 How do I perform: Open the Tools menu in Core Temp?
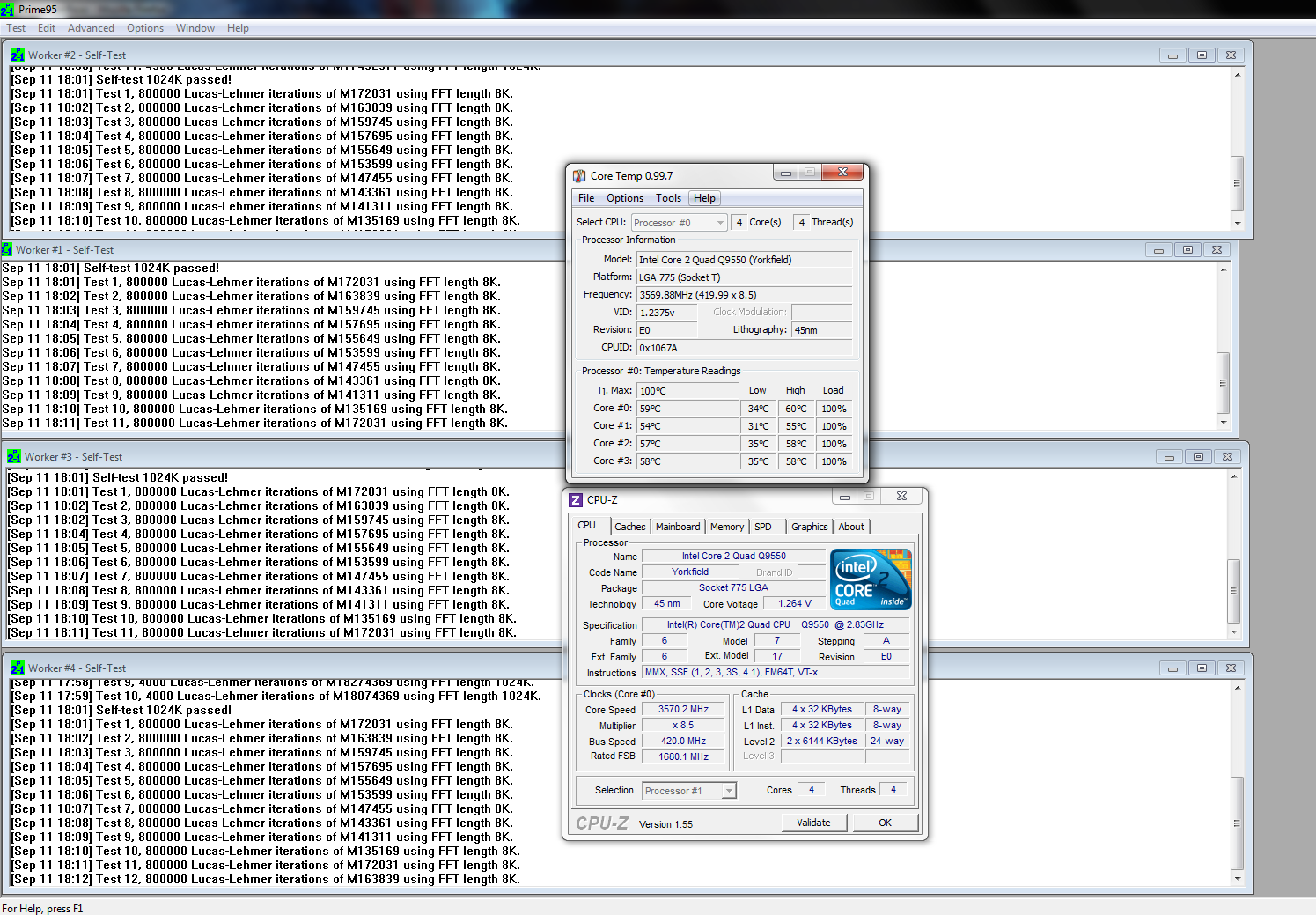[668, 198]
